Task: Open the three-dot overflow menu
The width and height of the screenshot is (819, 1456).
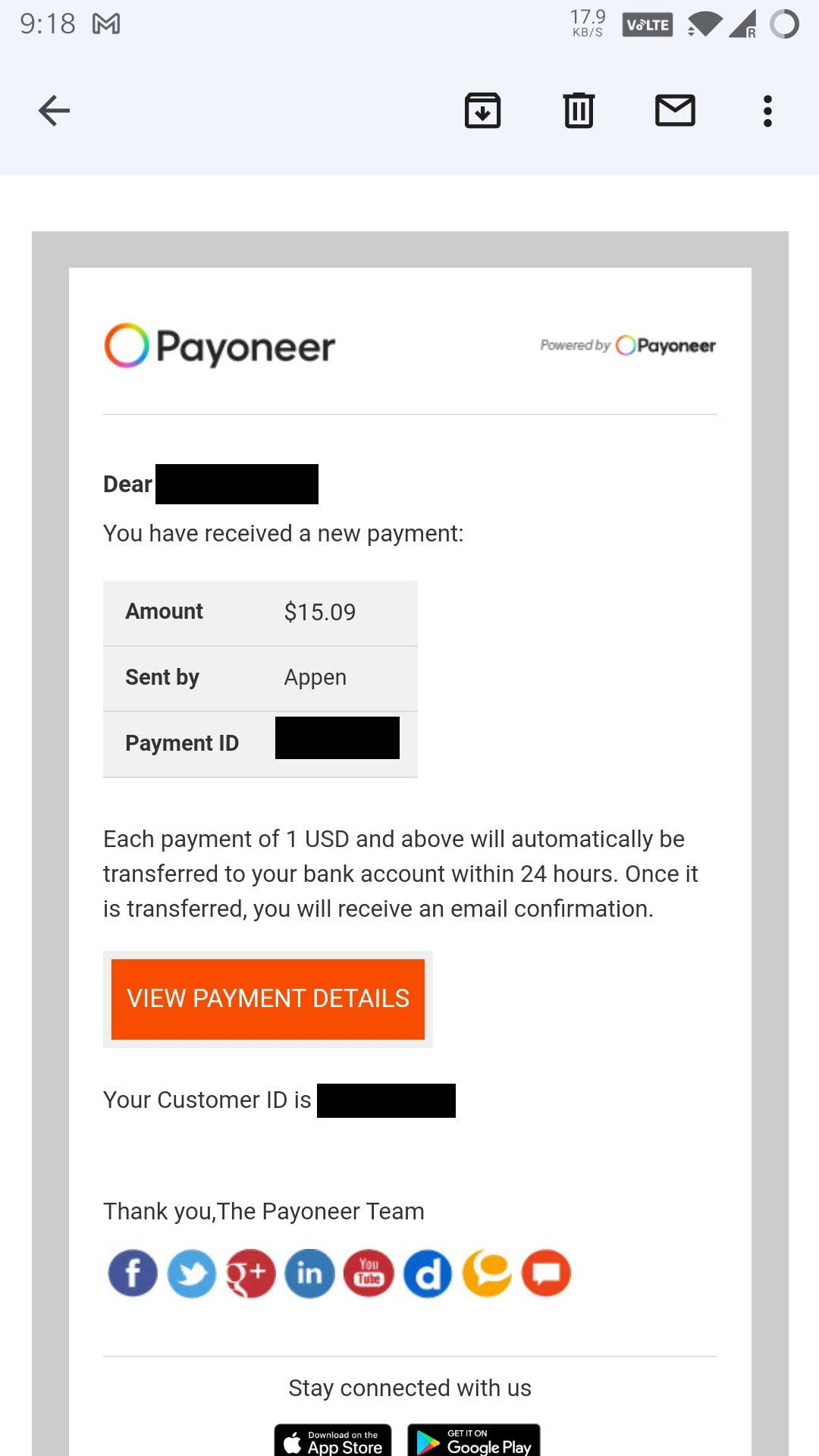Action: [767, 111]
